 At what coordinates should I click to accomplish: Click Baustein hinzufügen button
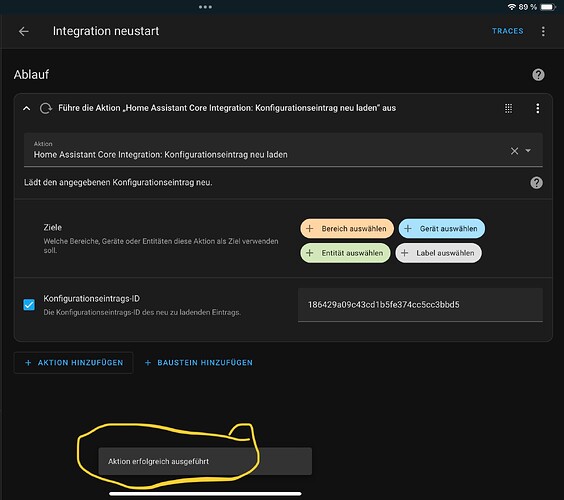pos(199,363)
